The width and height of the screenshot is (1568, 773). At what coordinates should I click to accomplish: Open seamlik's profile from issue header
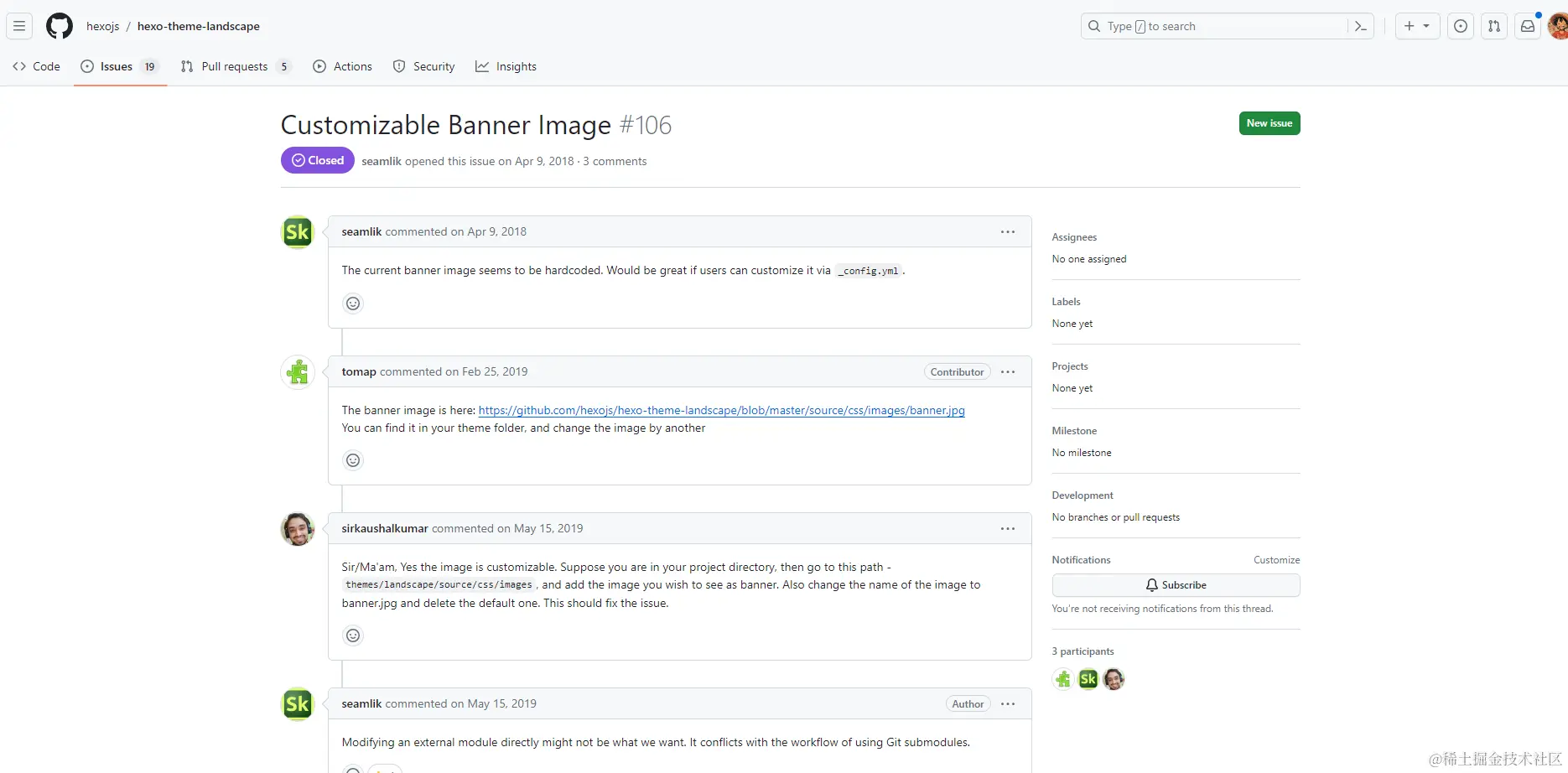click(x=382, y=161)
